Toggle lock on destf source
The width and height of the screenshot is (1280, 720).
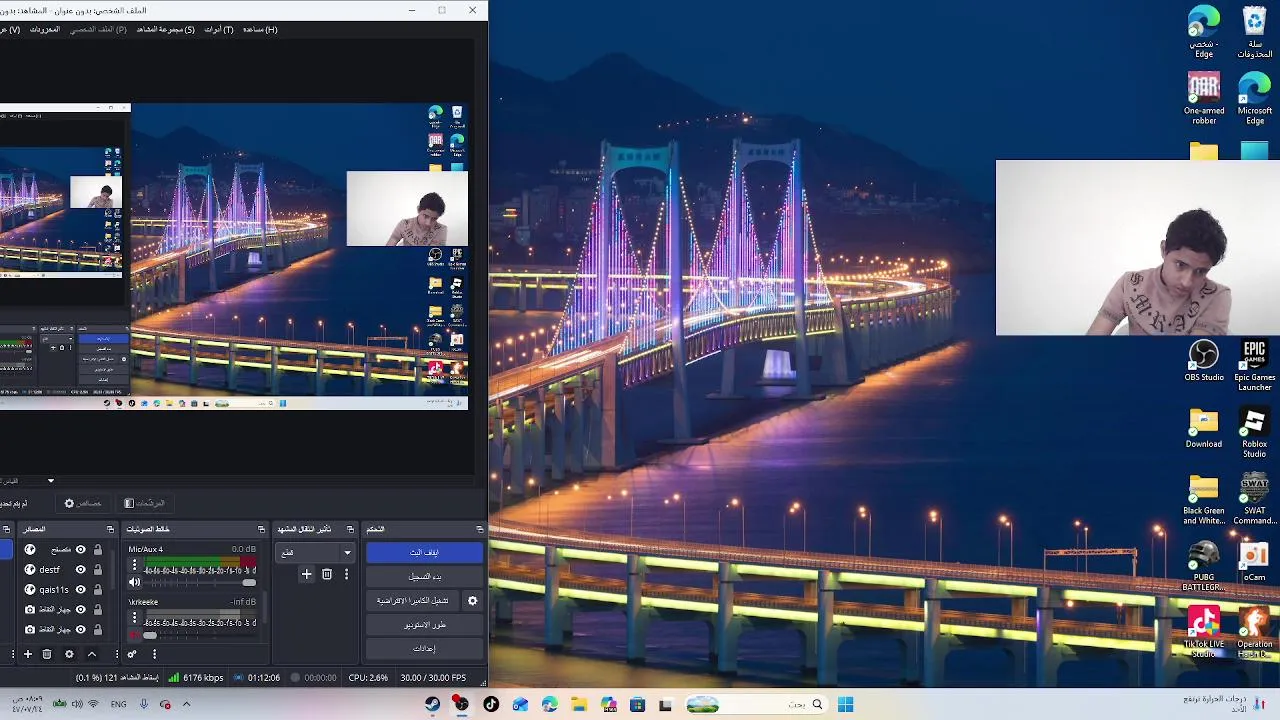[x=97, y=569]
